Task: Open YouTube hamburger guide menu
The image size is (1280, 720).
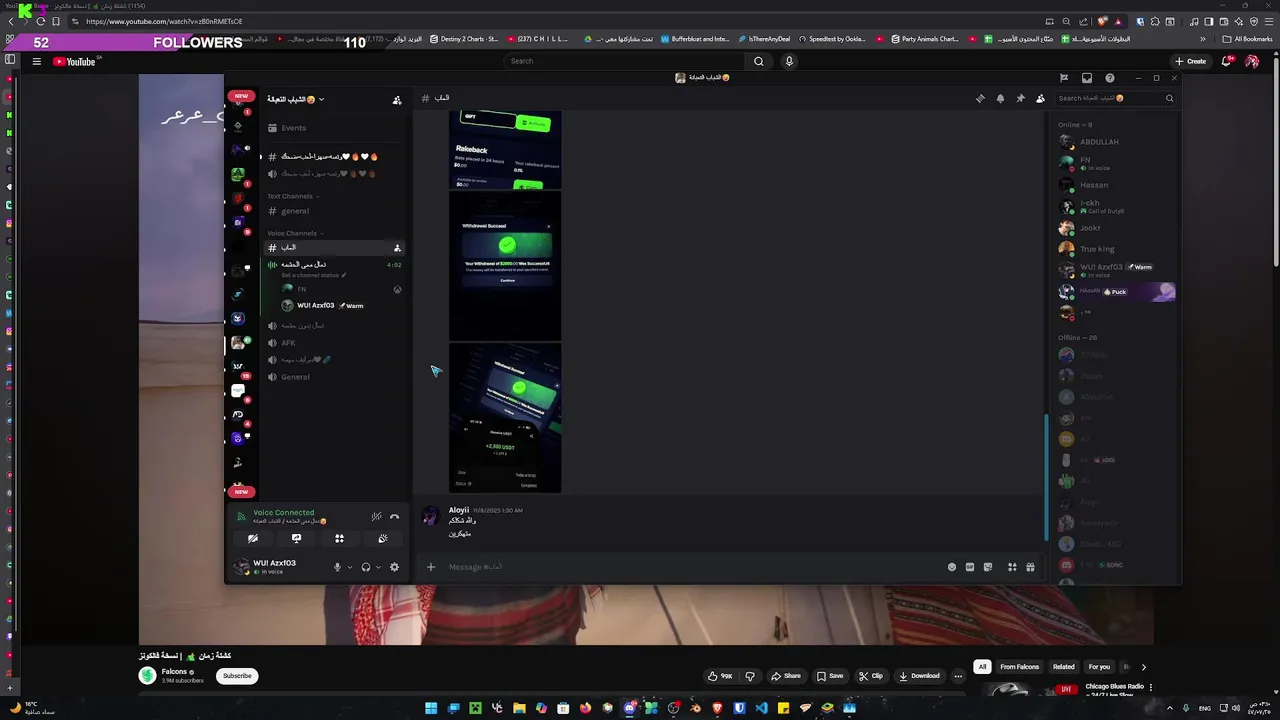Action: tap(36, 61)
